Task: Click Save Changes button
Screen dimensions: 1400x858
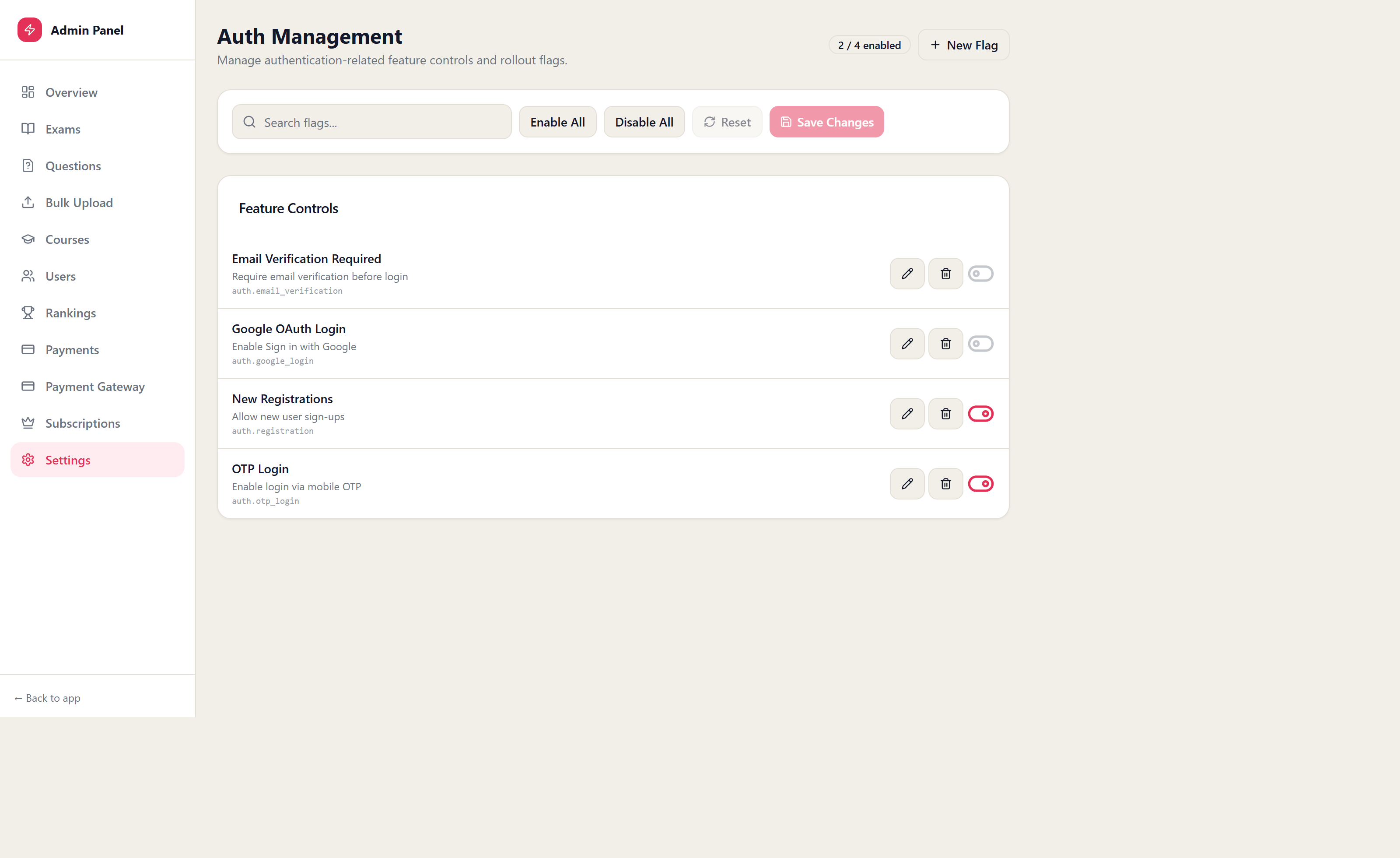Action: (826, 122)
